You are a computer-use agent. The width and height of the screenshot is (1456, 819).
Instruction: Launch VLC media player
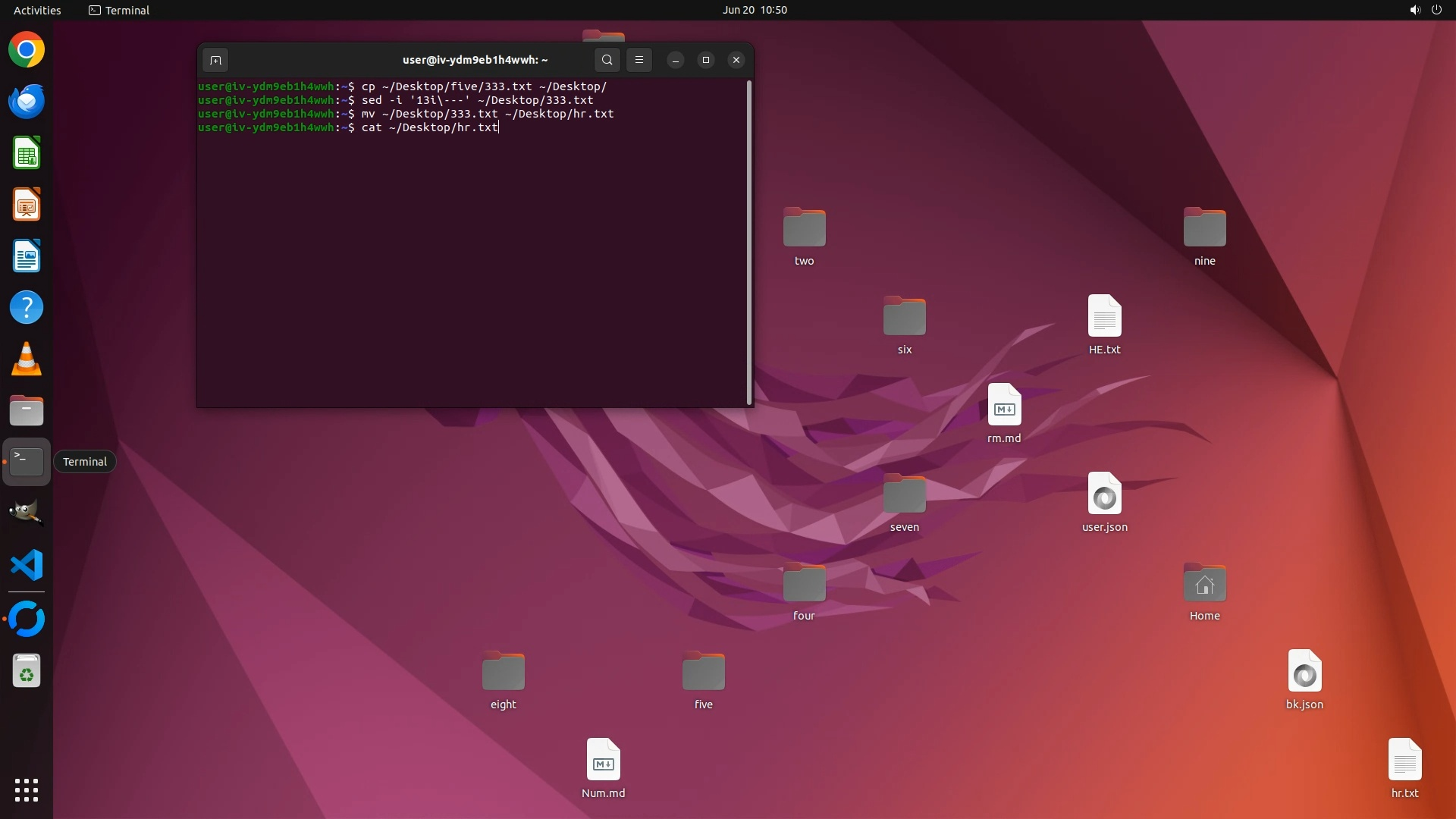pyautogui.click(x=27, y=359)
